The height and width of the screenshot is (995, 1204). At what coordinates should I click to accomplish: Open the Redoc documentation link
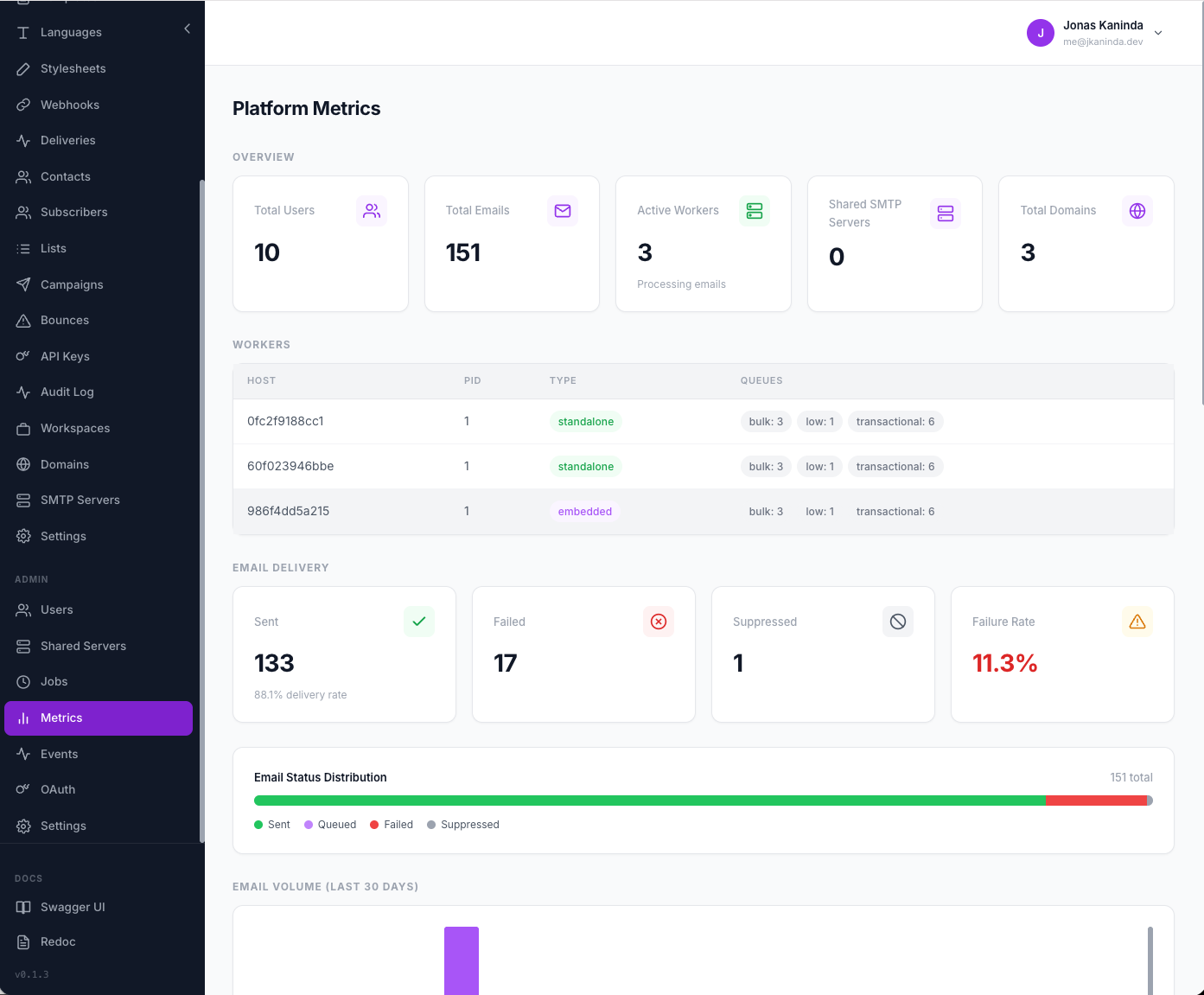tap(57, 941)
